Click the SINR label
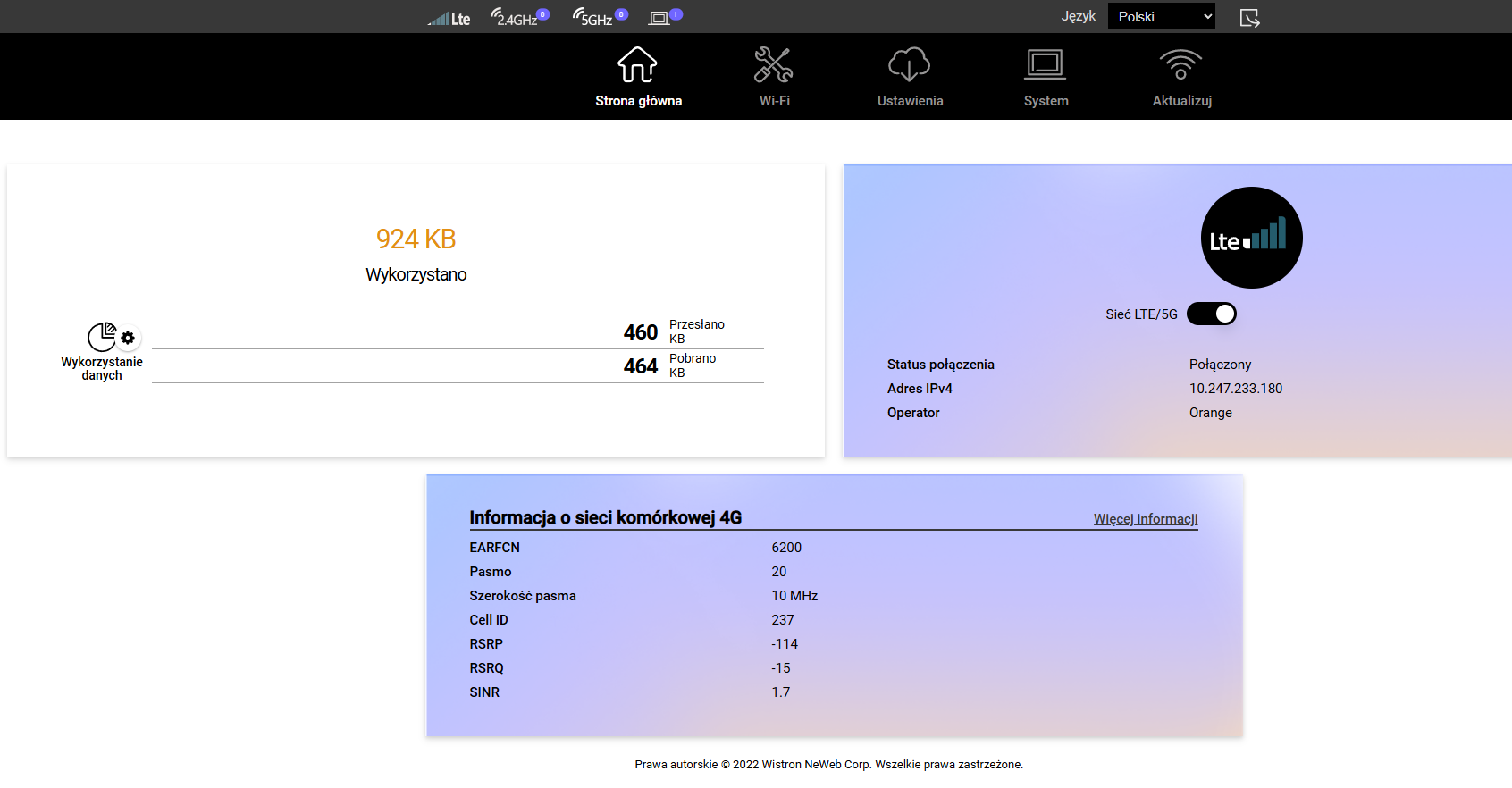 point(484,692)
